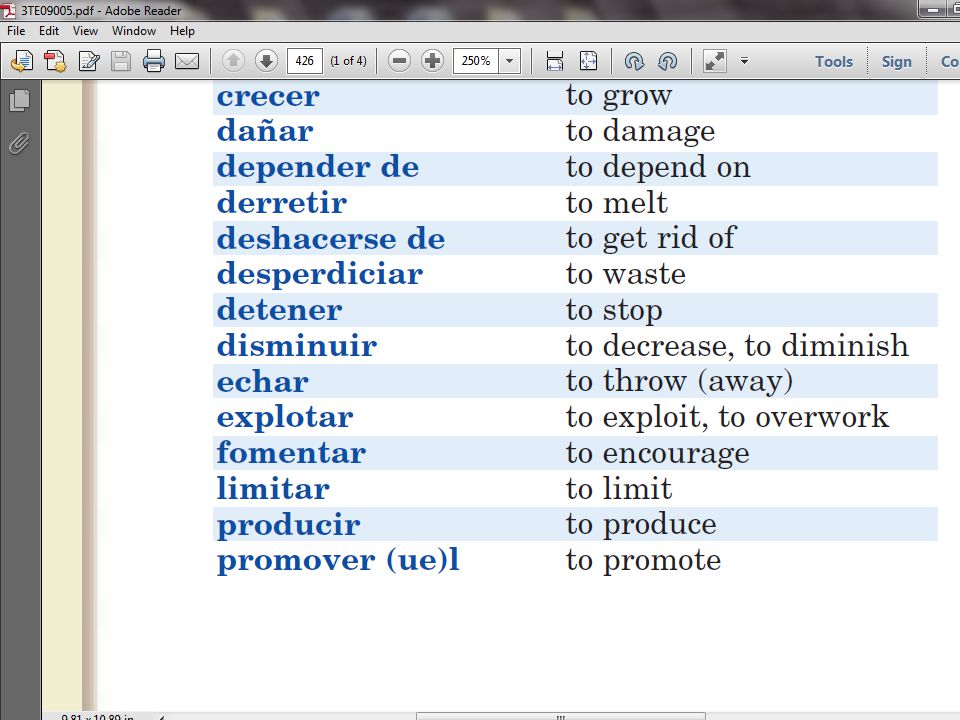Screen dimensions: 960x720
Task: Open the Help menu
Action: click(182, 31)
